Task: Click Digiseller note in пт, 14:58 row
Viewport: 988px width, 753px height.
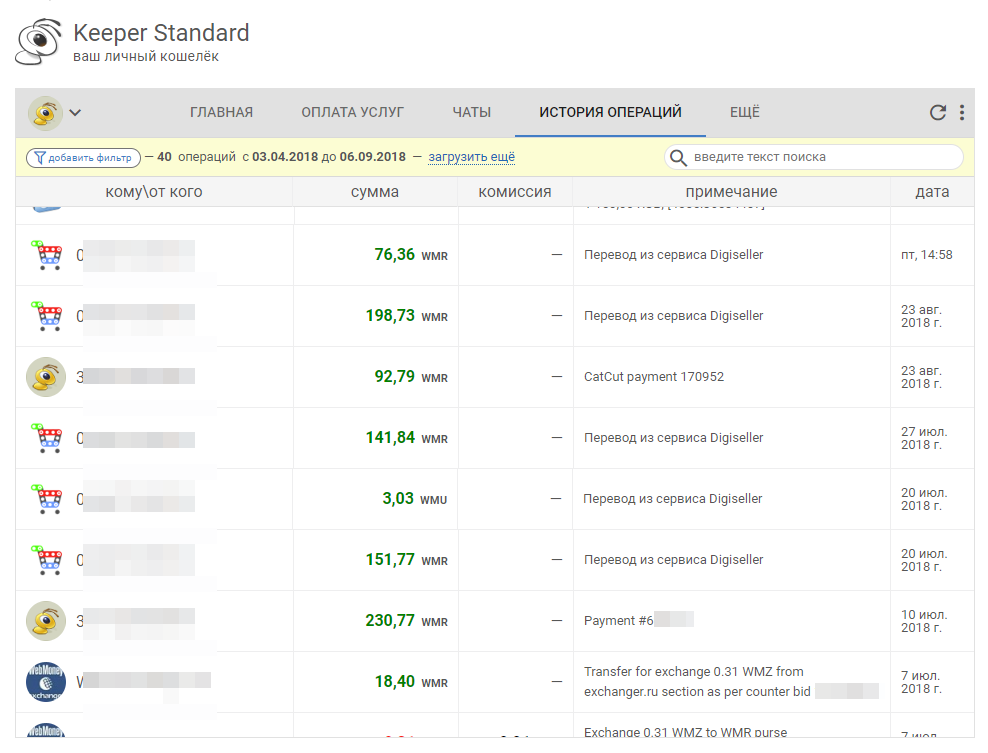Action: coord(673,255)
